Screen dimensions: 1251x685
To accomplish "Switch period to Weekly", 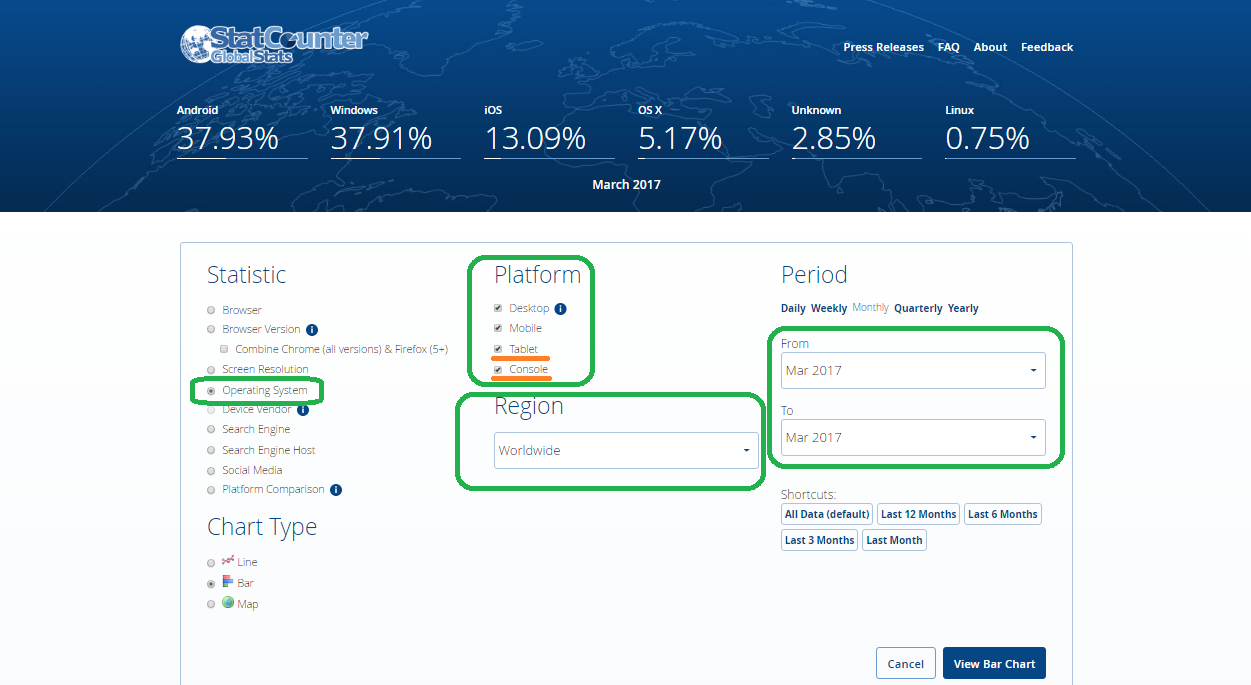I will [x=829, y=308].
